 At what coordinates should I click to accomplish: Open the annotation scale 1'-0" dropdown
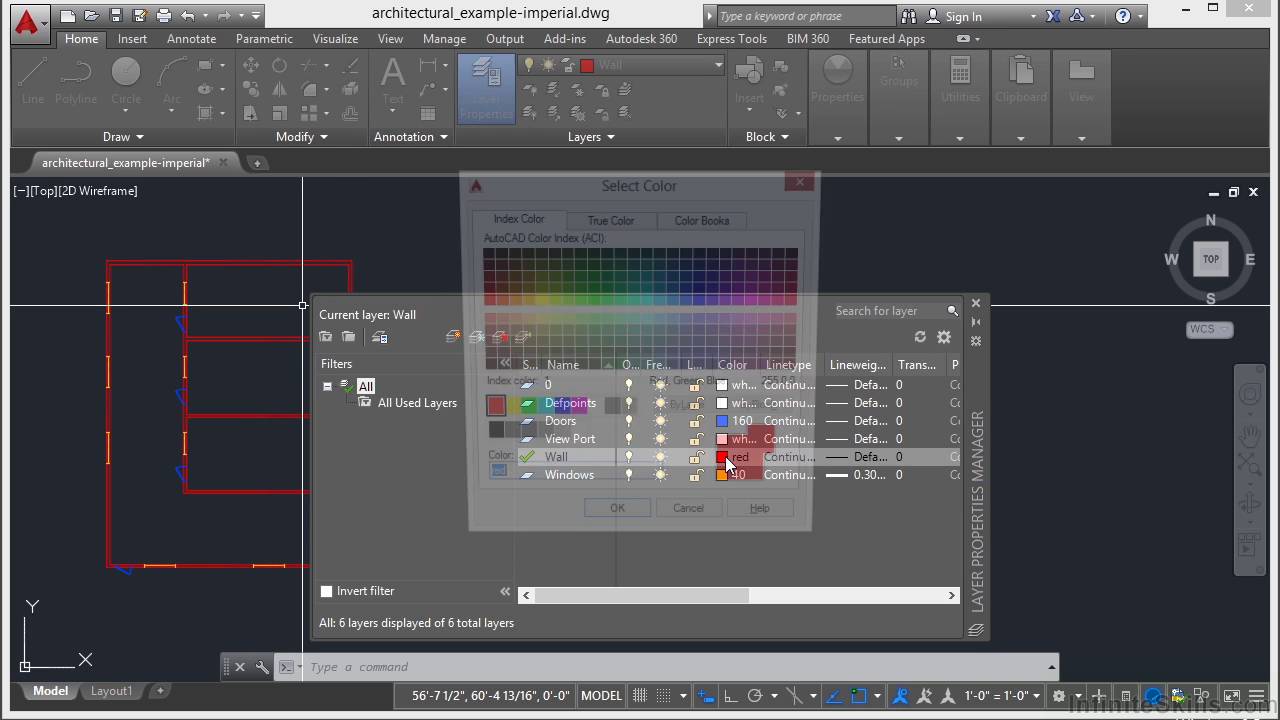(x=1002, y=696)
